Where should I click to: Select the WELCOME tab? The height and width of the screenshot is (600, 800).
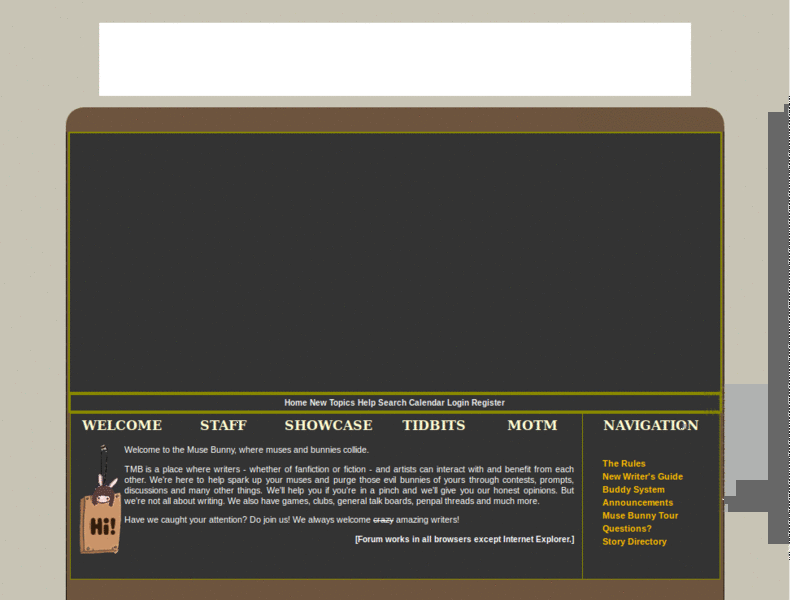122,425
